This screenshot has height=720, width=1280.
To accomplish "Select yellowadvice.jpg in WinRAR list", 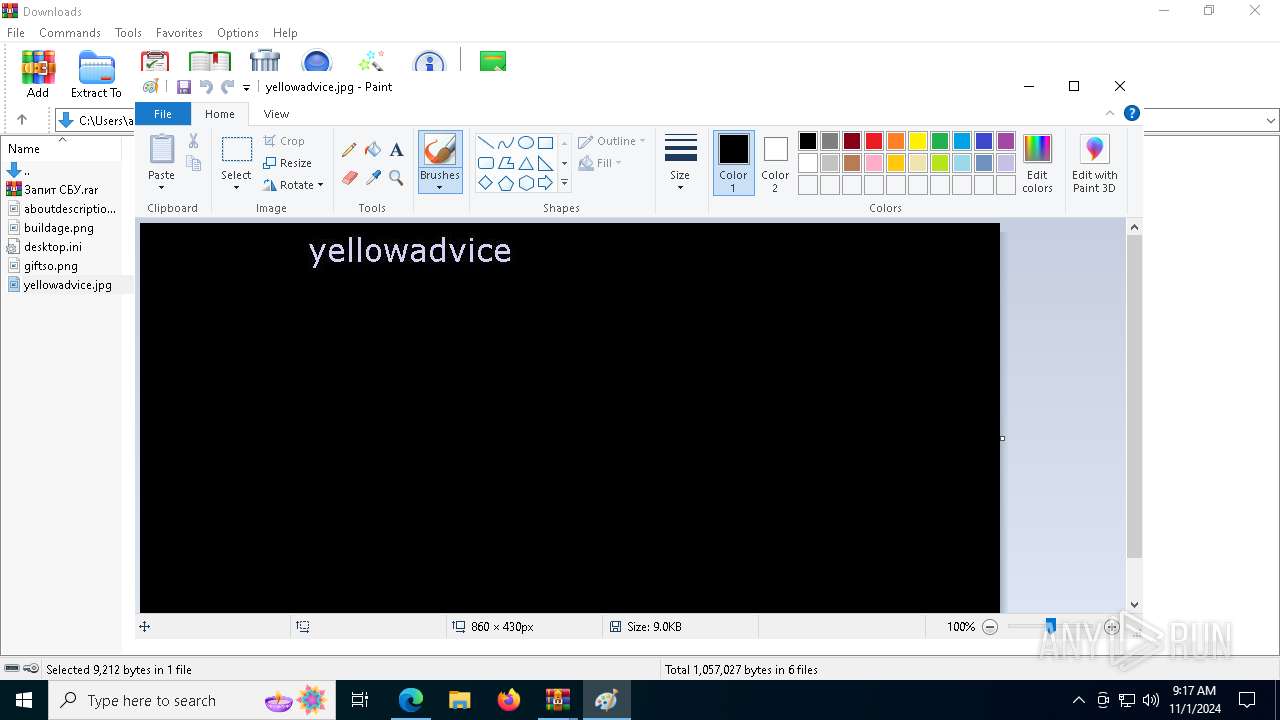I will click(x=67, y=285).
